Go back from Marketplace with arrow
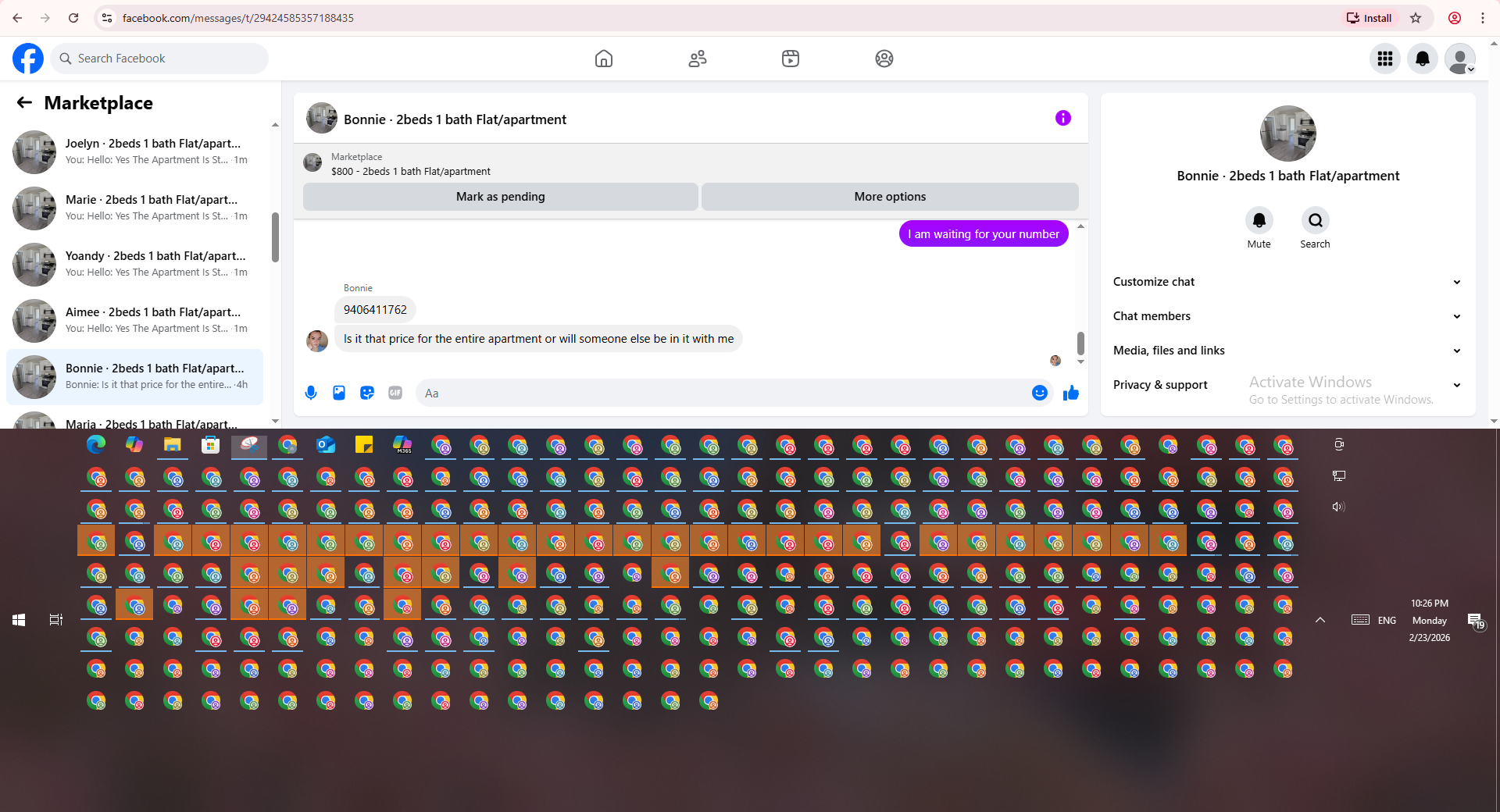Screen dimensions: 1500x812 [x=24, y=102]
